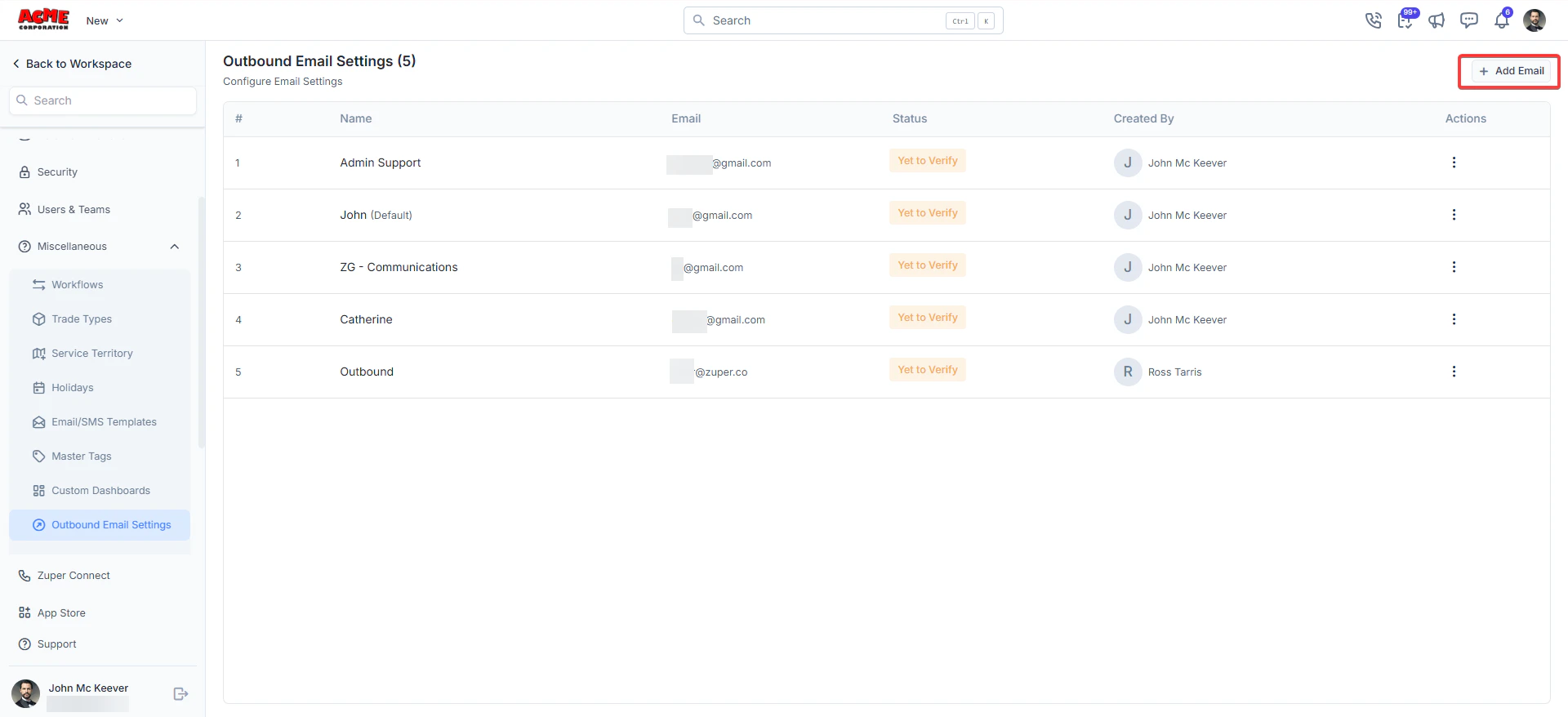Viewport: 1568px width, 717px height.
Task: Open Master Tags in sidebar
Action: click(82, 456)
